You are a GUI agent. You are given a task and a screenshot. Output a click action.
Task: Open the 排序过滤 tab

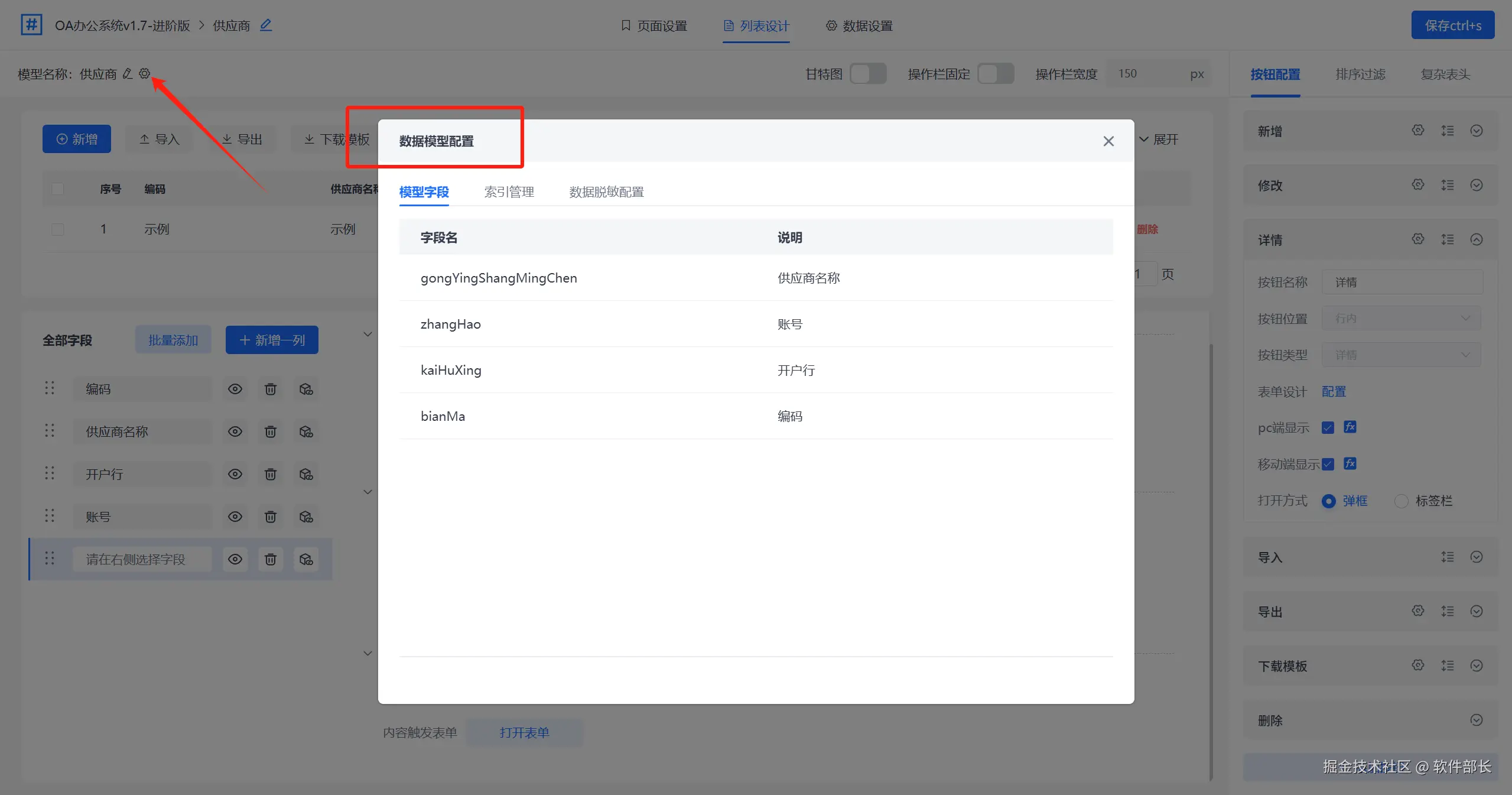(x=1360, y=74)
